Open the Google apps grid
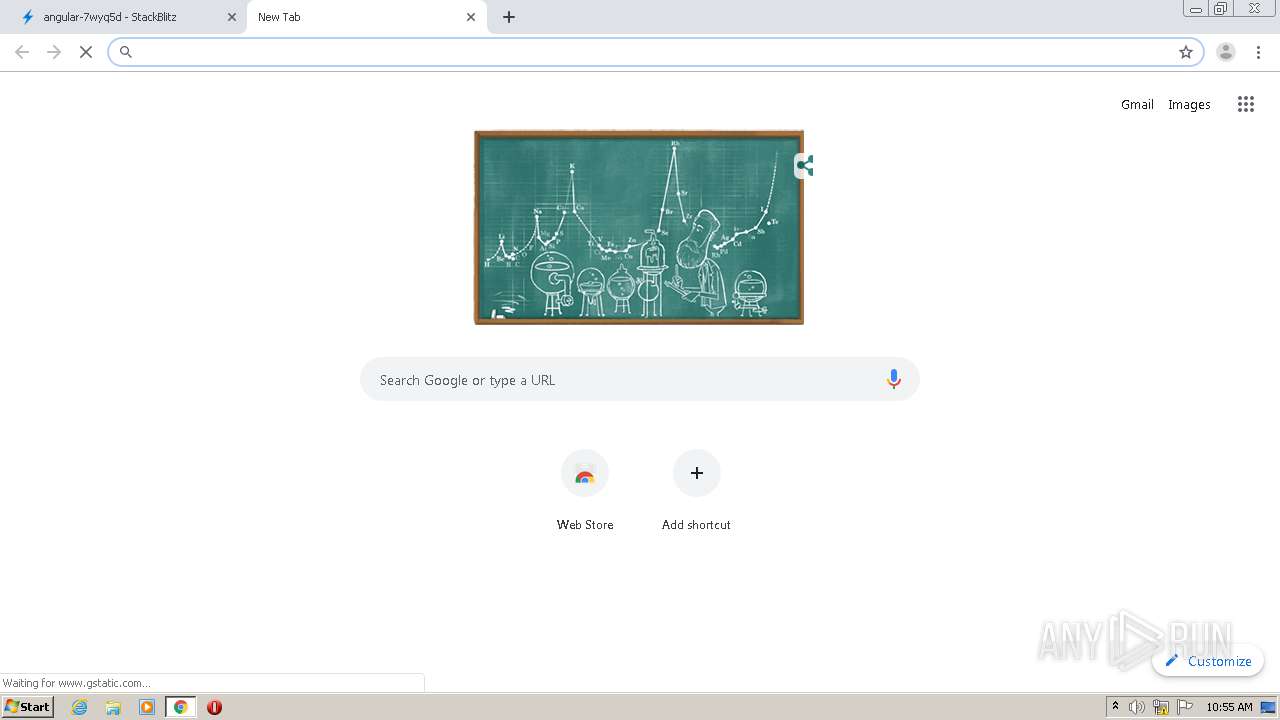 pyautogui.click(x=1245, y=104)
